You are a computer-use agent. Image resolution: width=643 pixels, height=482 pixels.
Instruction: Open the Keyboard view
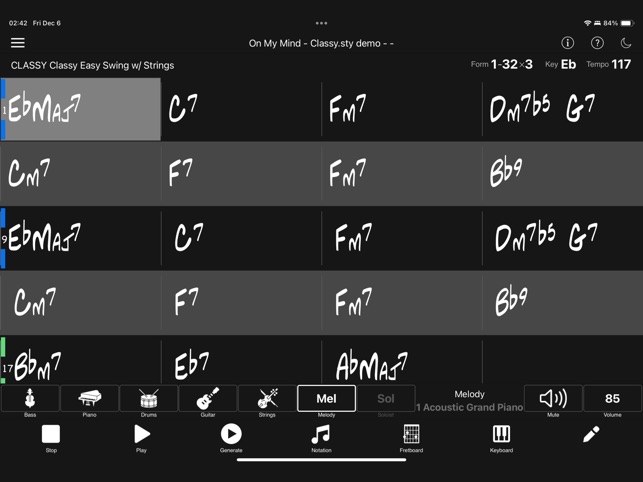coord(501,439)
